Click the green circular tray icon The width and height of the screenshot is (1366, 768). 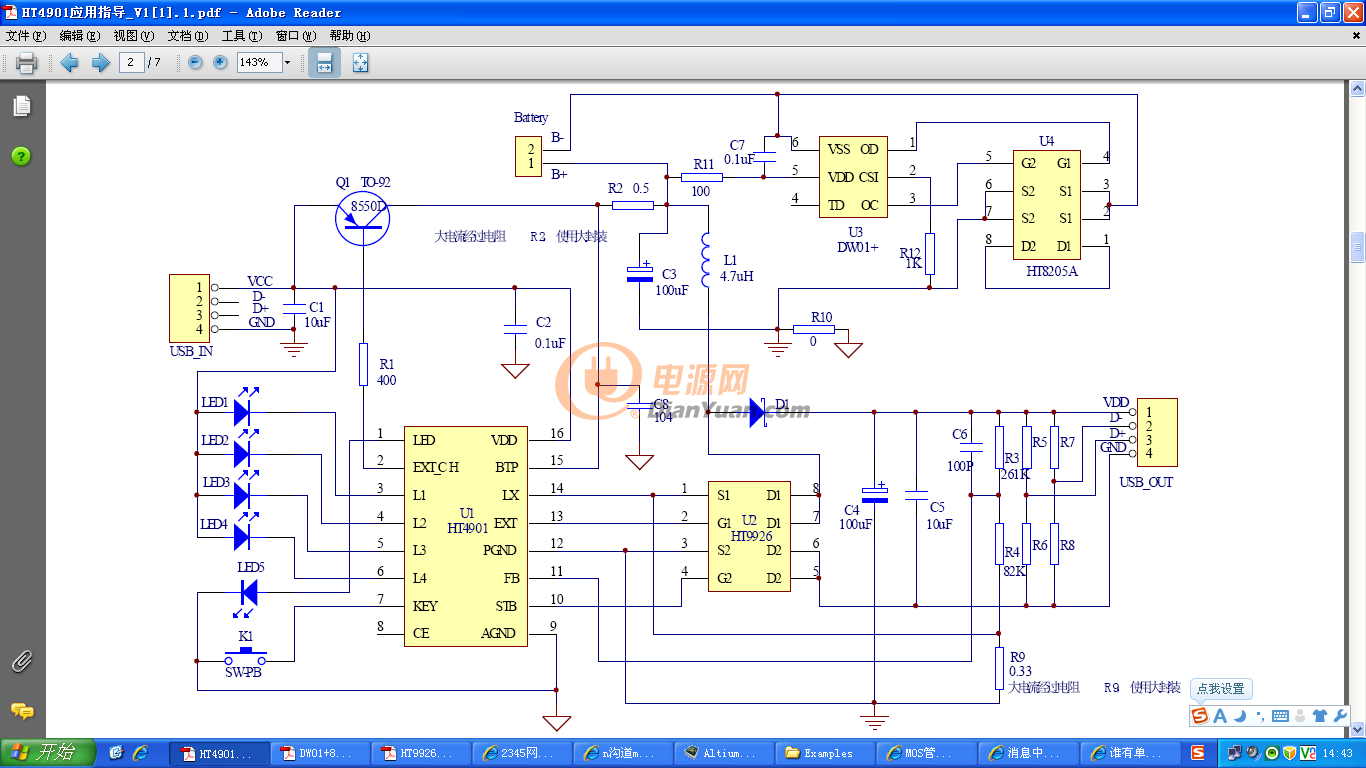coord(1272,753)
